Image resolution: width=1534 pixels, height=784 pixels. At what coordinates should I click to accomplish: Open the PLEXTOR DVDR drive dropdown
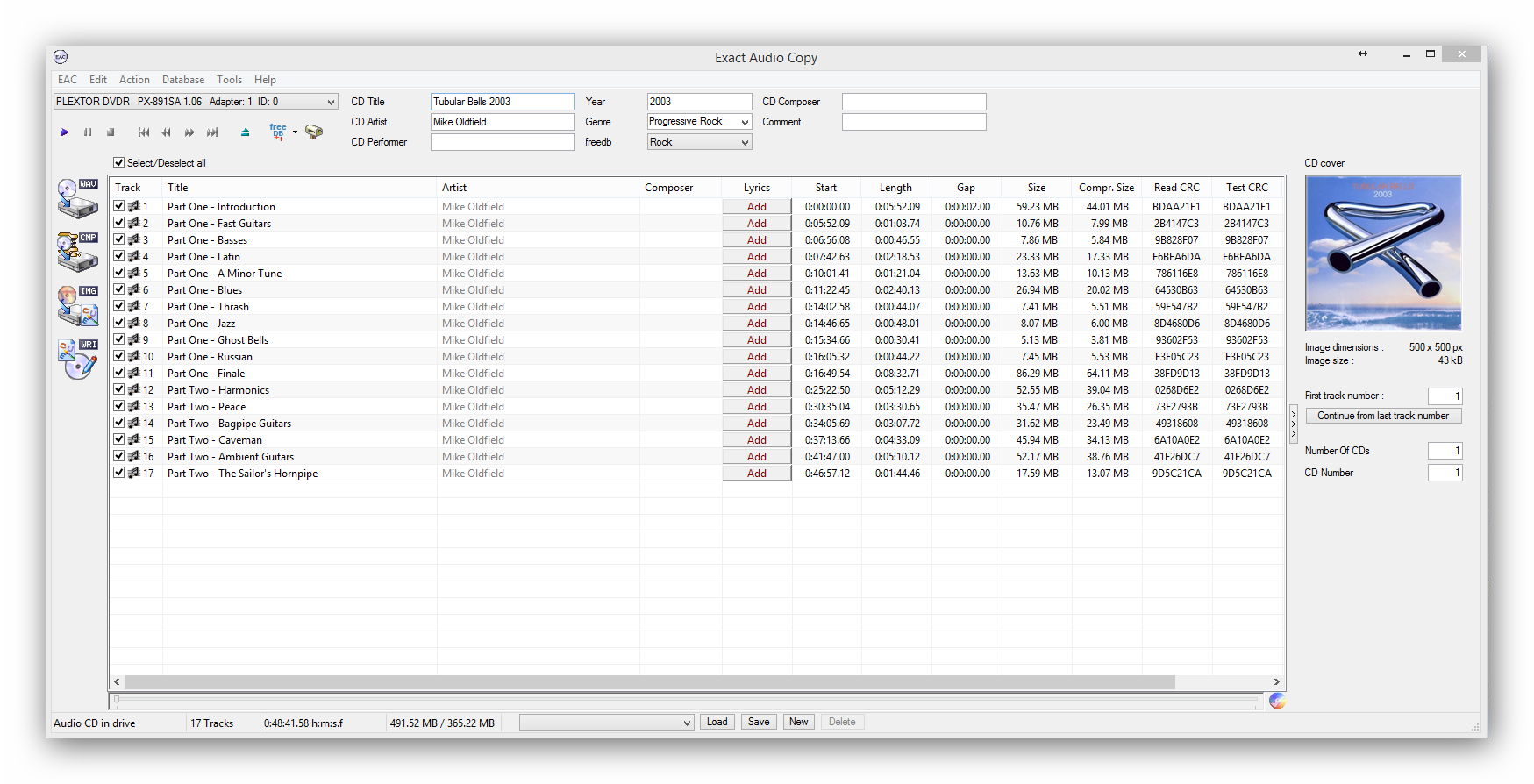coord(330,102)
